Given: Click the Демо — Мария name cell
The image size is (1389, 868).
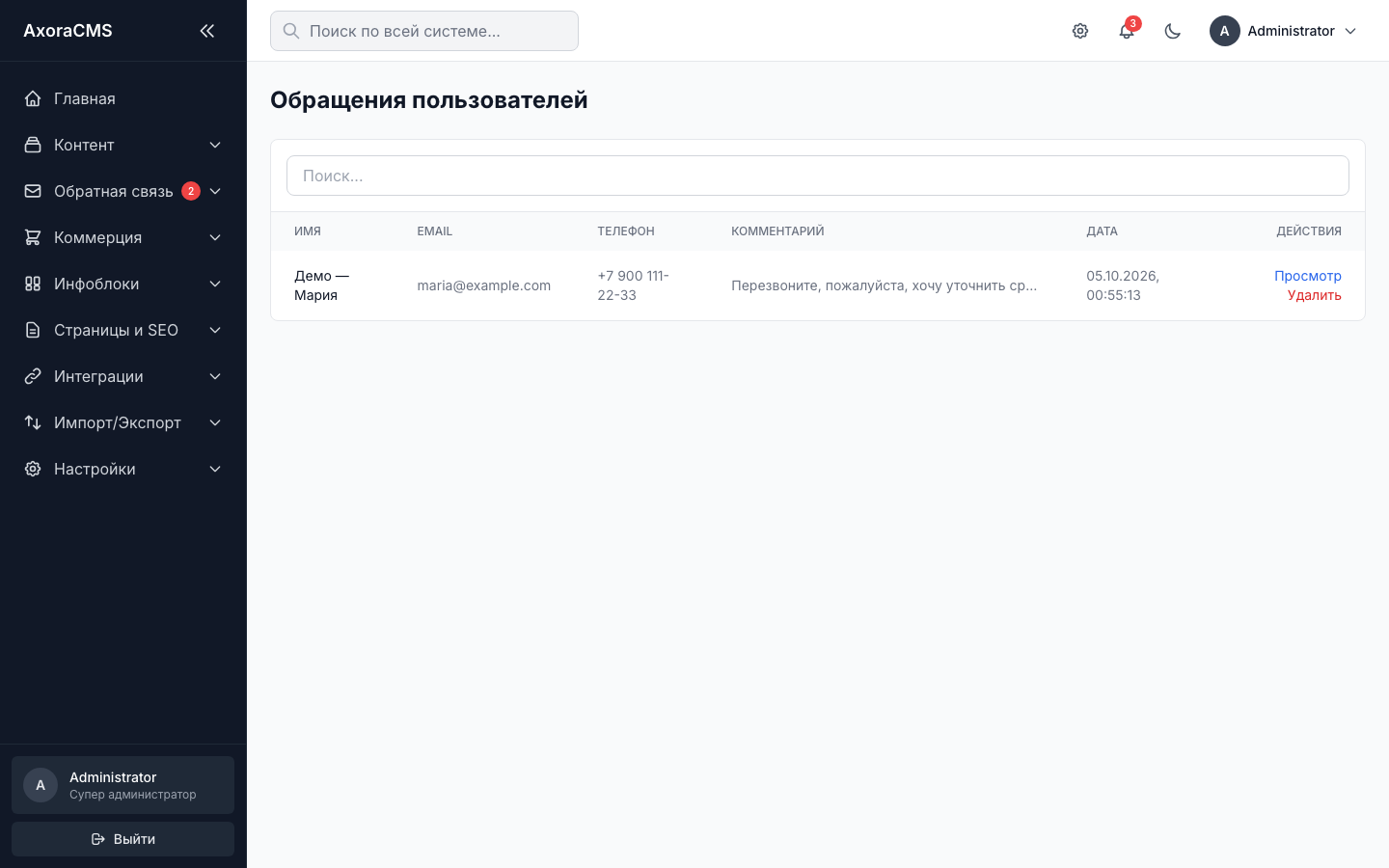Looking at the screenshot, I should [x=321, y=285].
